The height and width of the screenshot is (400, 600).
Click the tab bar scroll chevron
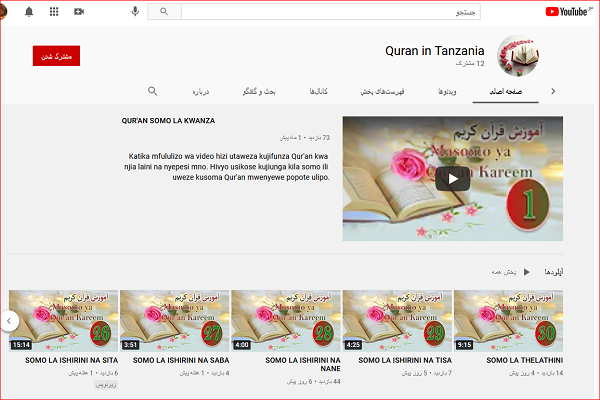click(x=554, y=91)
